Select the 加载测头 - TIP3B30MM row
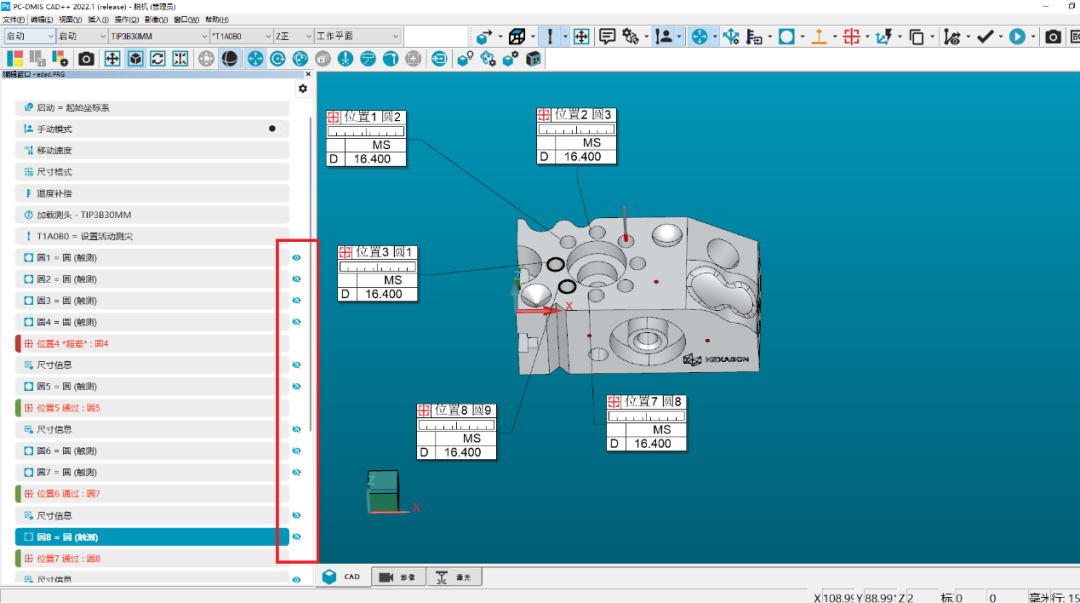This screenshot has width=1080, height=603. point(152,215)
